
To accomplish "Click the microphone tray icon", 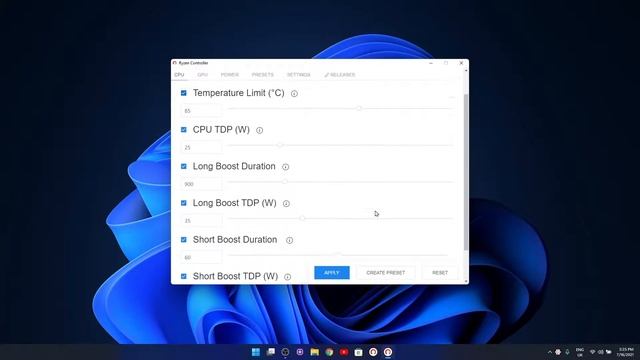I will [567, 352].
